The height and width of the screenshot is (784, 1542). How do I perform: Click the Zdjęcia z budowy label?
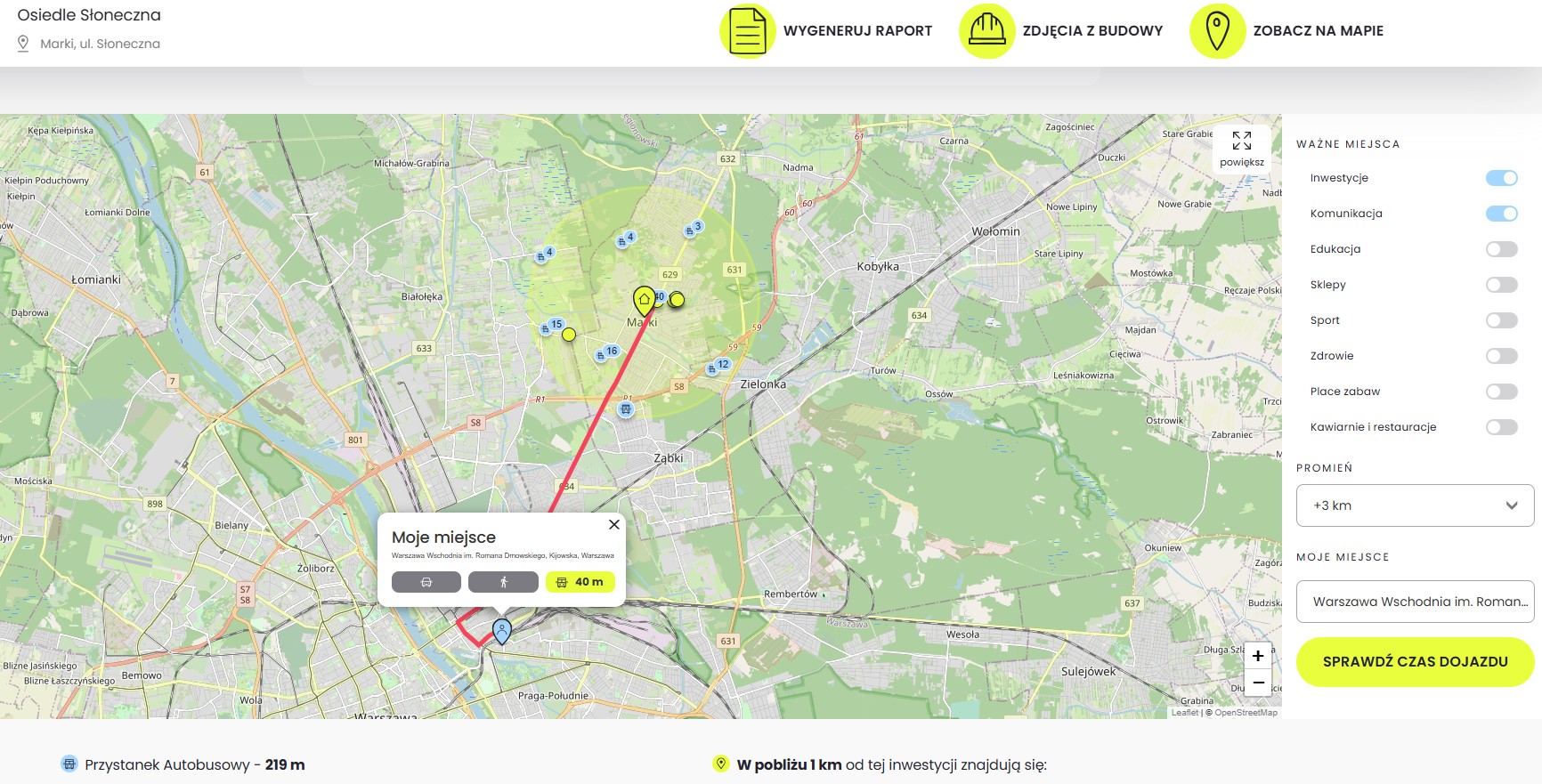click(x=1092, y=31)
